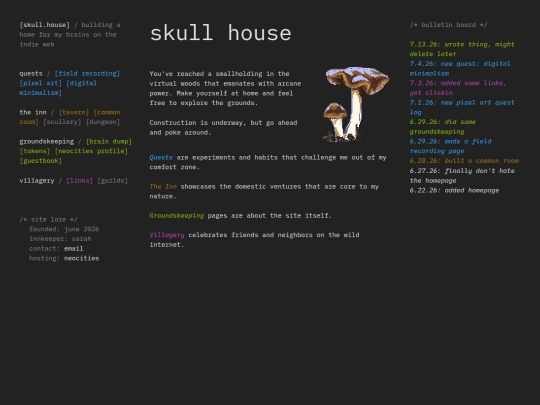Open the field recording quest page

(x=87, y=73)
